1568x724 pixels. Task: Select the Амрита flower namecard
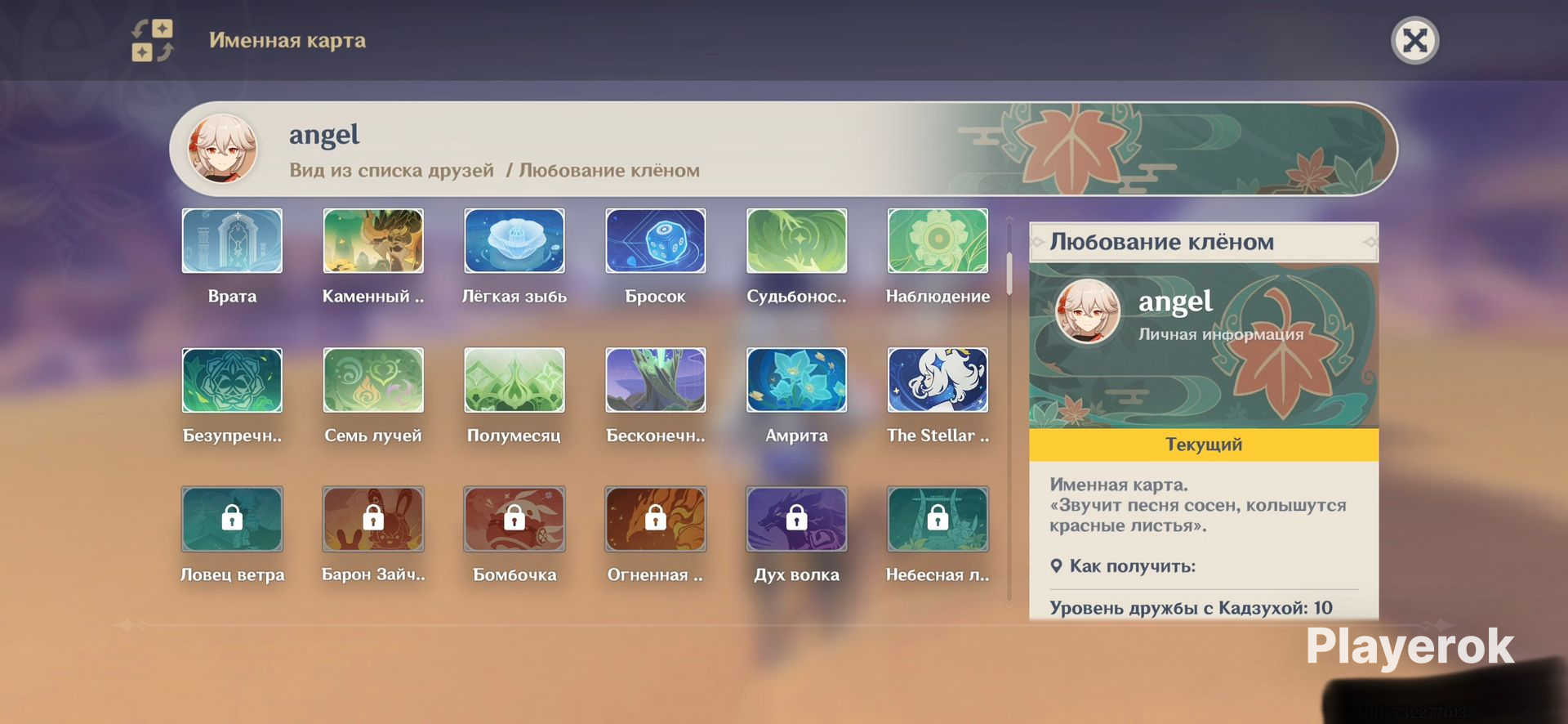(797, 380)
